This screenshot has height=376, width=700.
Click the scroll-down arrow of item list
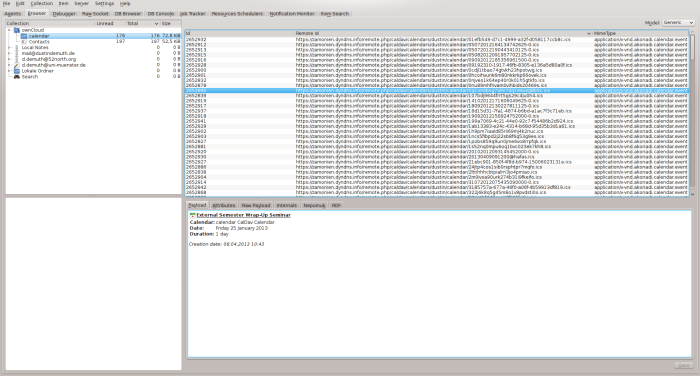click(692, 194)
